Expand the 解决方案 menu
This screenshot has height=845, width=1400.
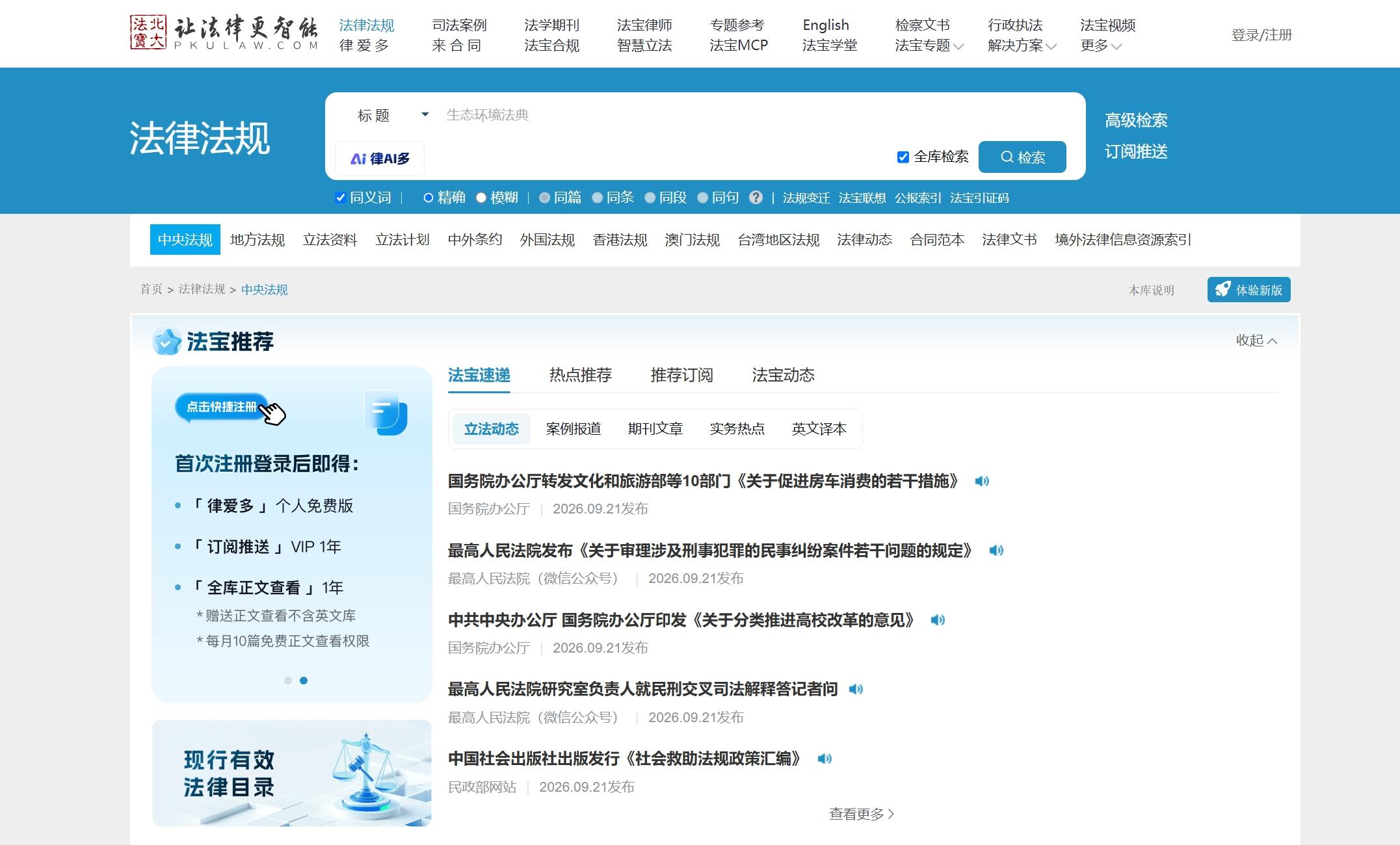[x=1022, y=45]
